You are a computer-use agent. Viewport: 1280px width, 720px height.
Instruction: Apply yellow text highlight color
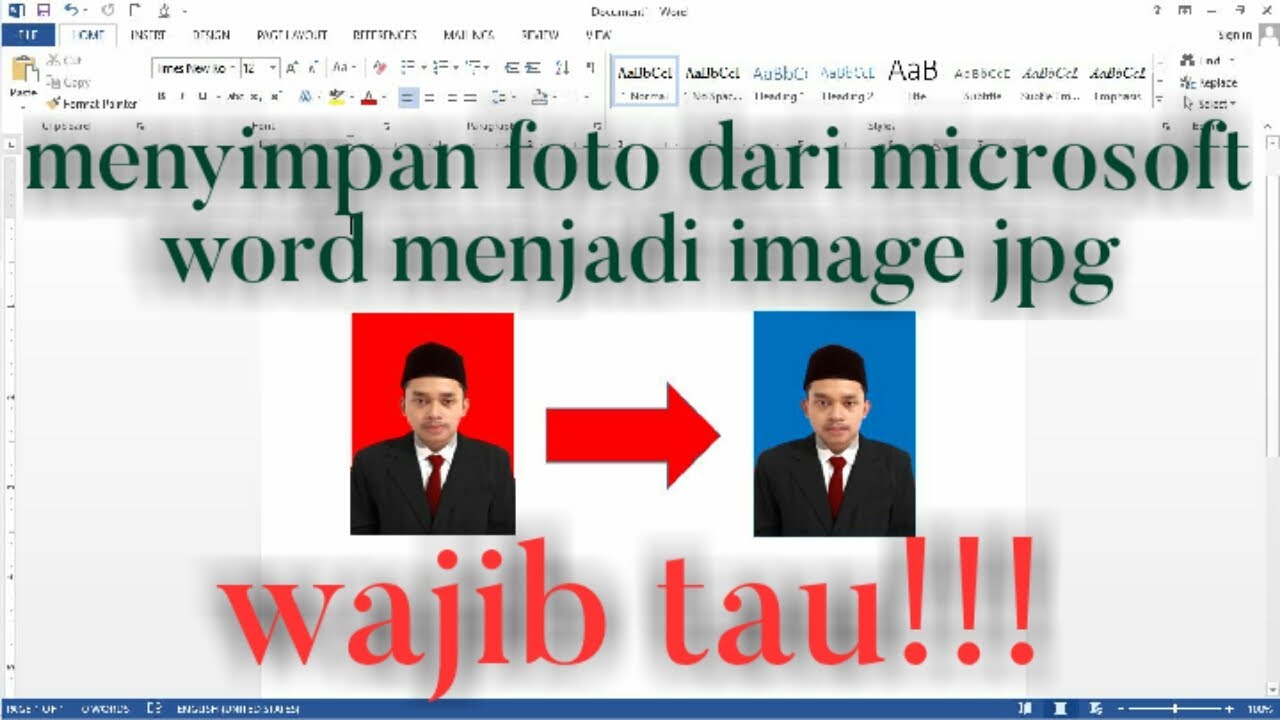coord(335,97)
